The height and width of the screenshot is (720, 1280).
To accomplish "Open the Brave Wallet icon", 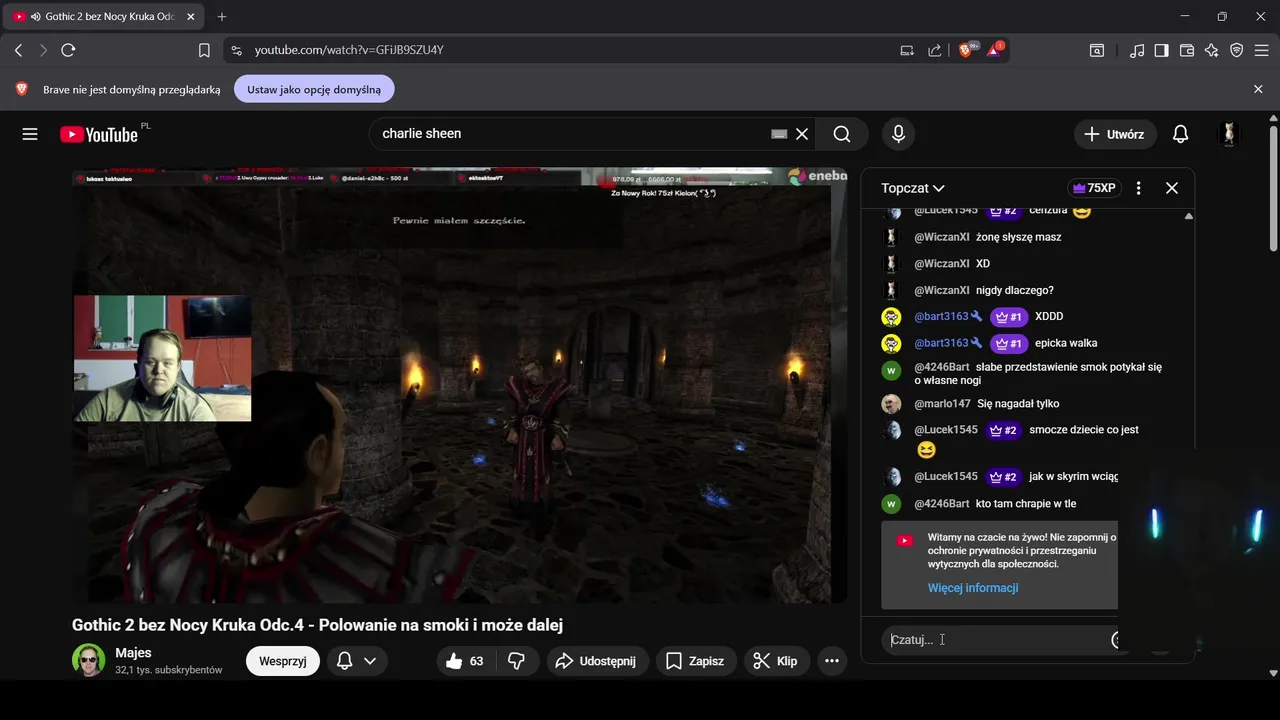I will [1187, 50].
